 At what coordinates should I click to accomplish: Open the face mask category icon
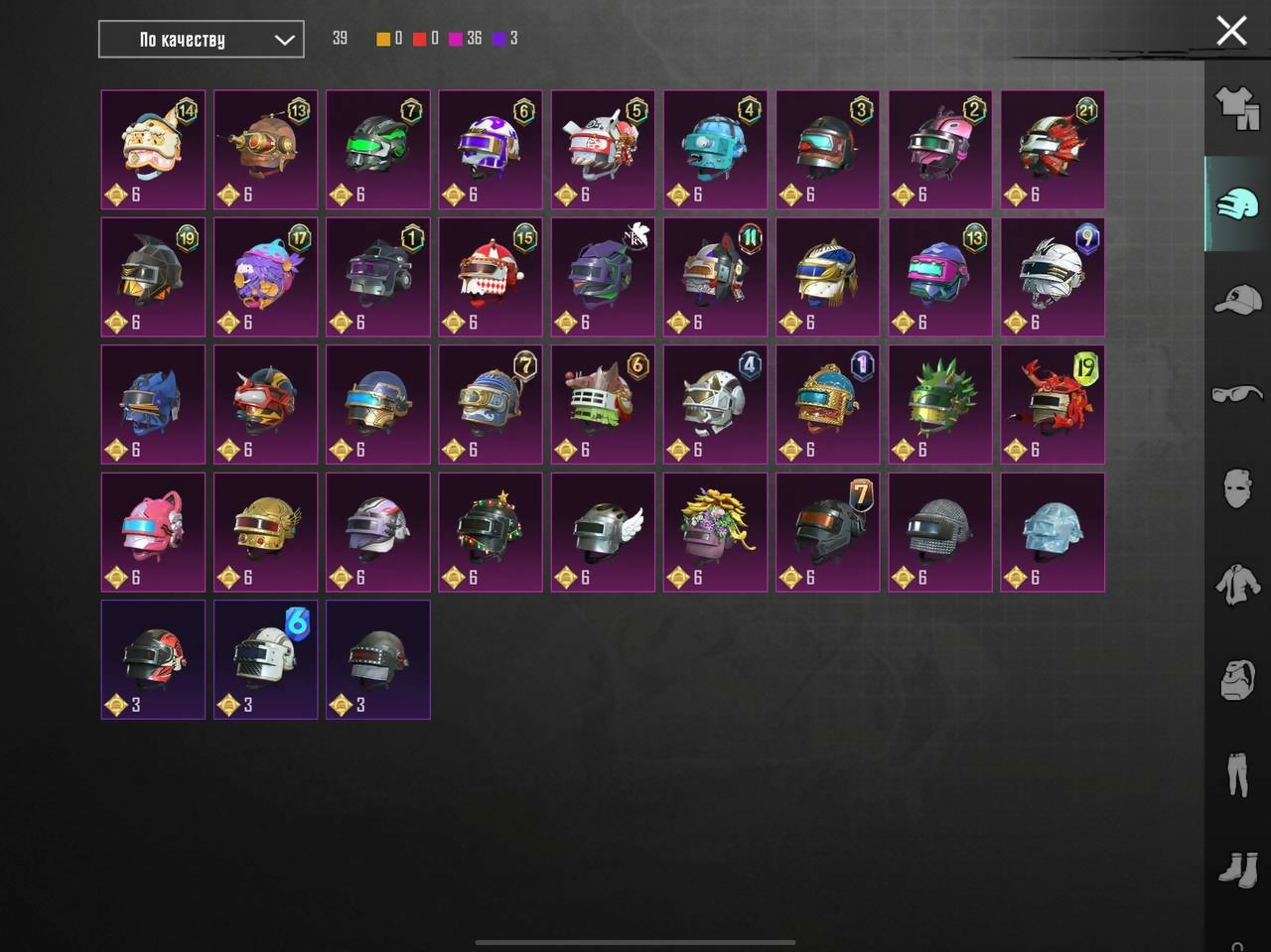[1237, 488]
